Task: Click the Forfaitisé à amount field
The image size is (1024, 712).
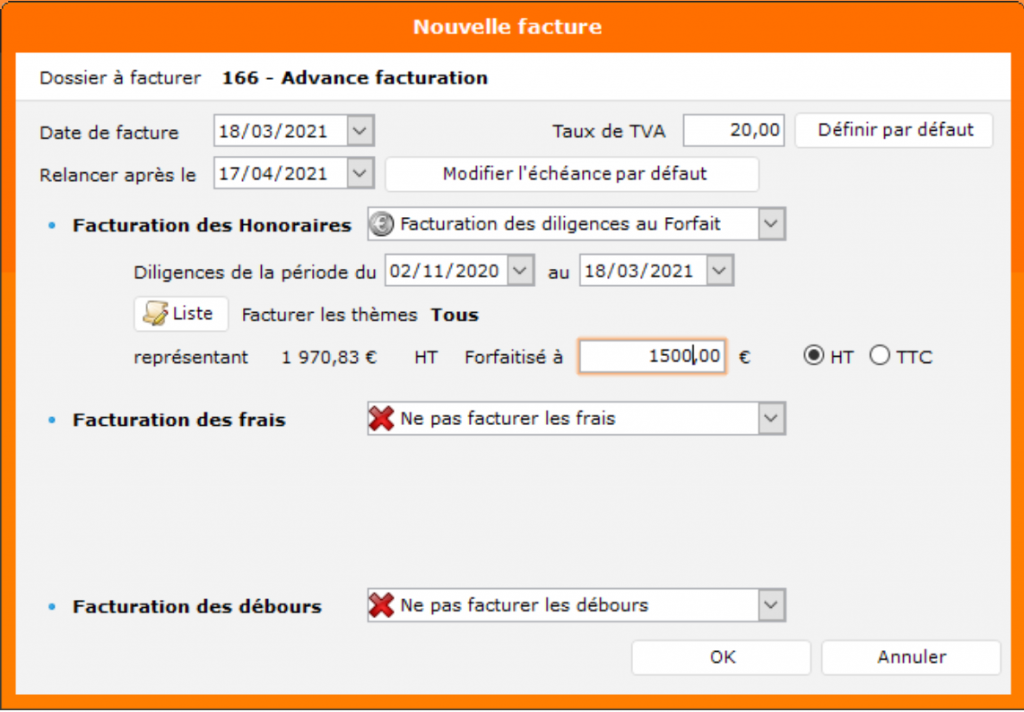Action: (x=651, y=356)
